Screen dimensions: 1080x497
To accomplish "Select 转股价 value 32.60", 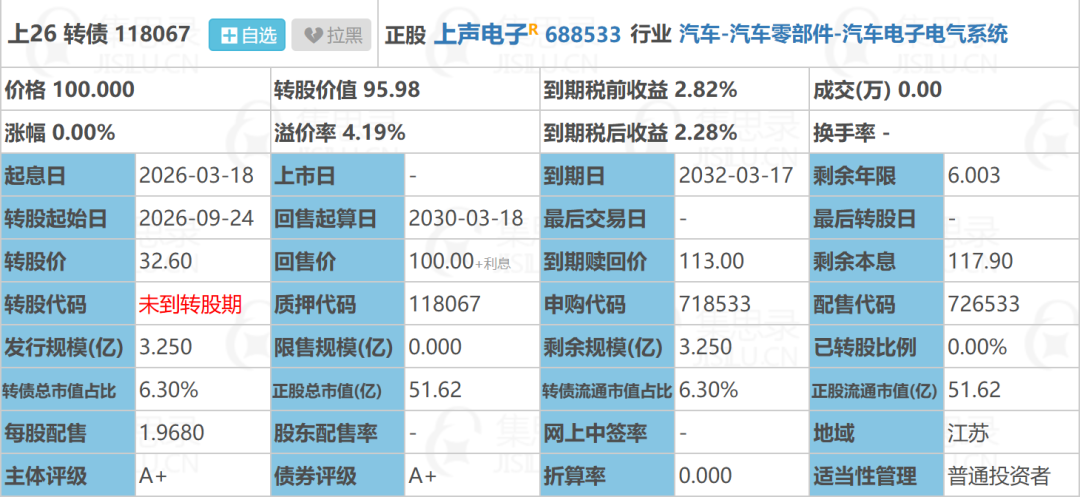I will 165,261.
